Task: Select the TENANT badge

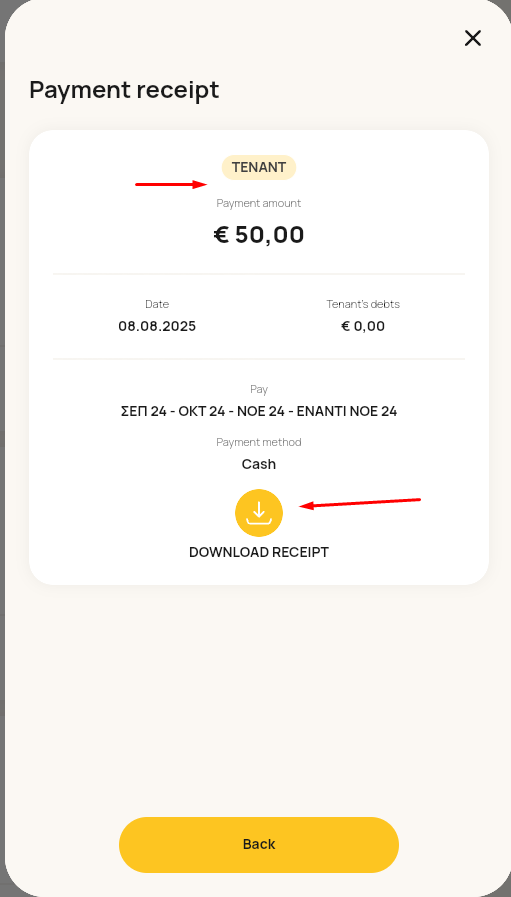Action: [259, 167]
